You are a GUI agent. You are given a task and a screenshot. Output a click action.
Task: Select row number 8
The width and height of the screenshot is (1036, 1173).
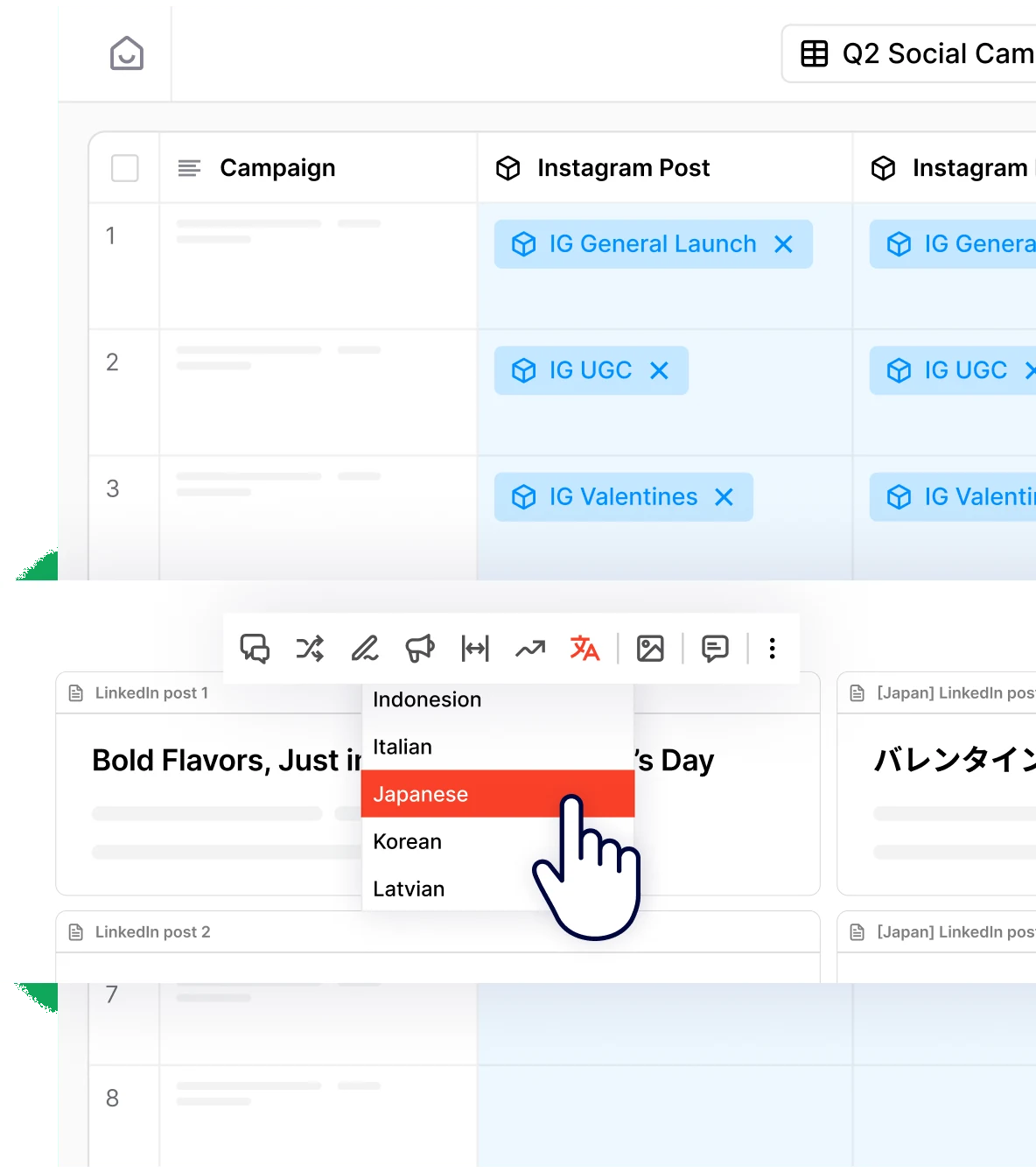[x=112, y=1099]
